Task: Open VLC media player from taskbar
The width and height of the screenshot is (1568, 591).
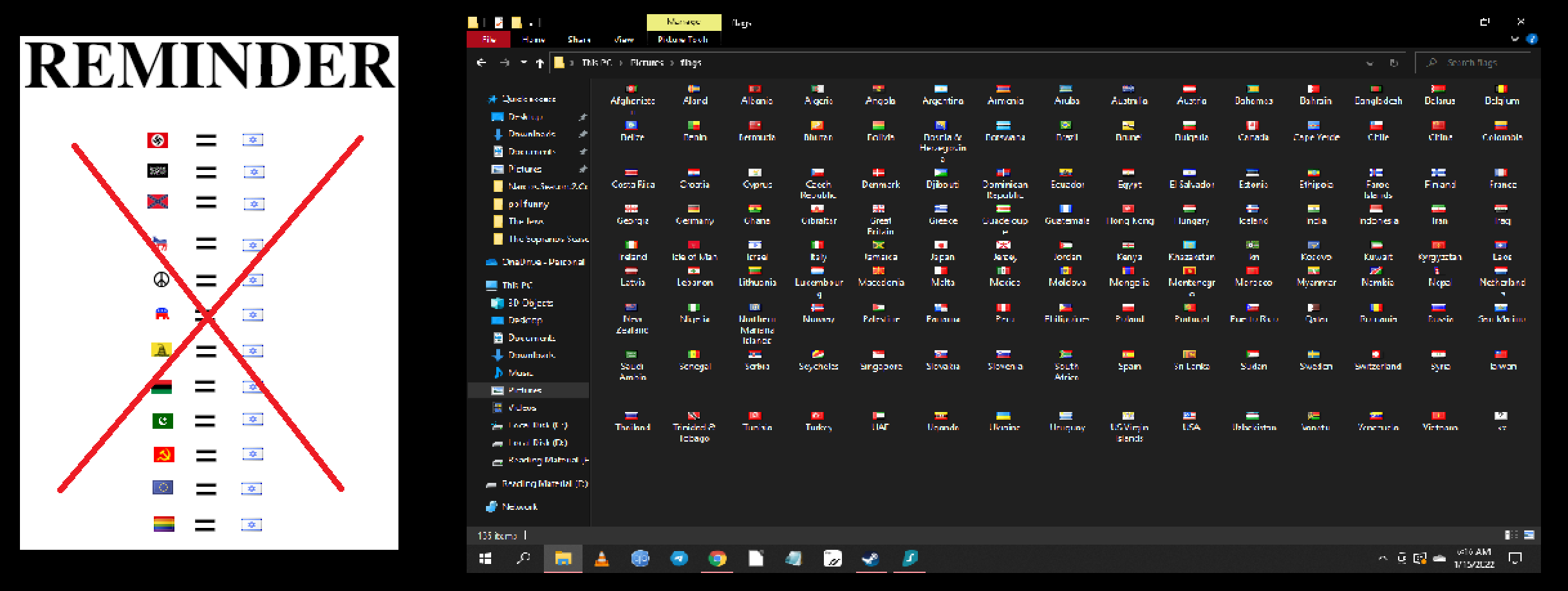Action: pos(601,558)
